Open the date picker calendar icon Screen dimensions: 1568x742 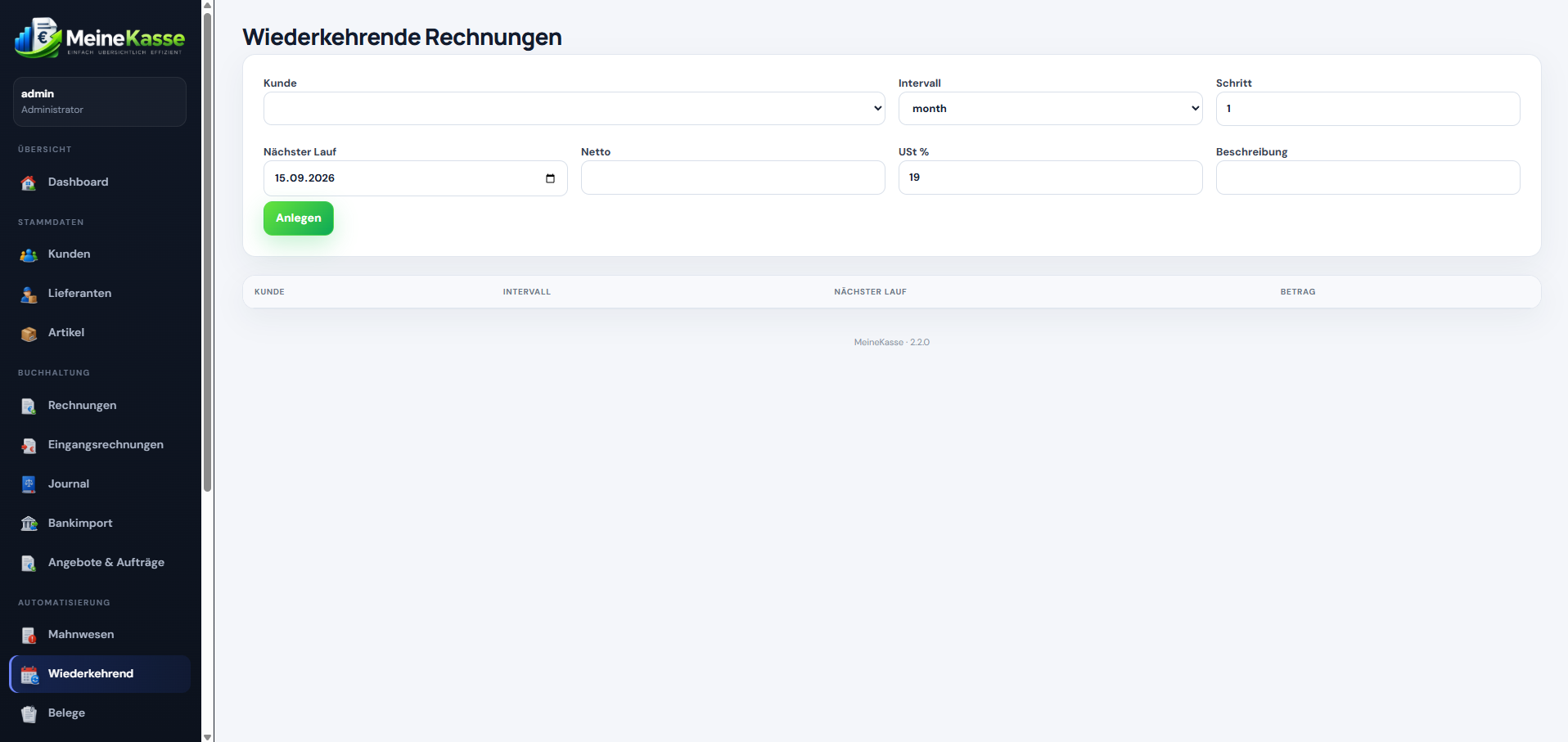pyautogui.click(x=550, y=178)
